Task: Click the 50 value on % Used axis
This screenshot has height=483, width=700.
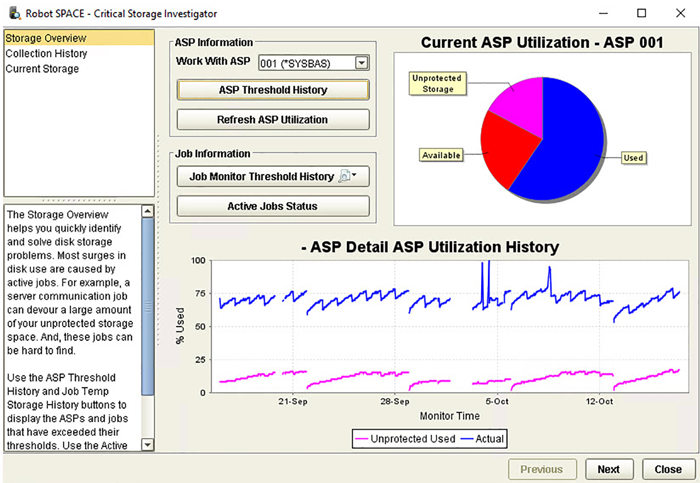Action: (200, 326)
